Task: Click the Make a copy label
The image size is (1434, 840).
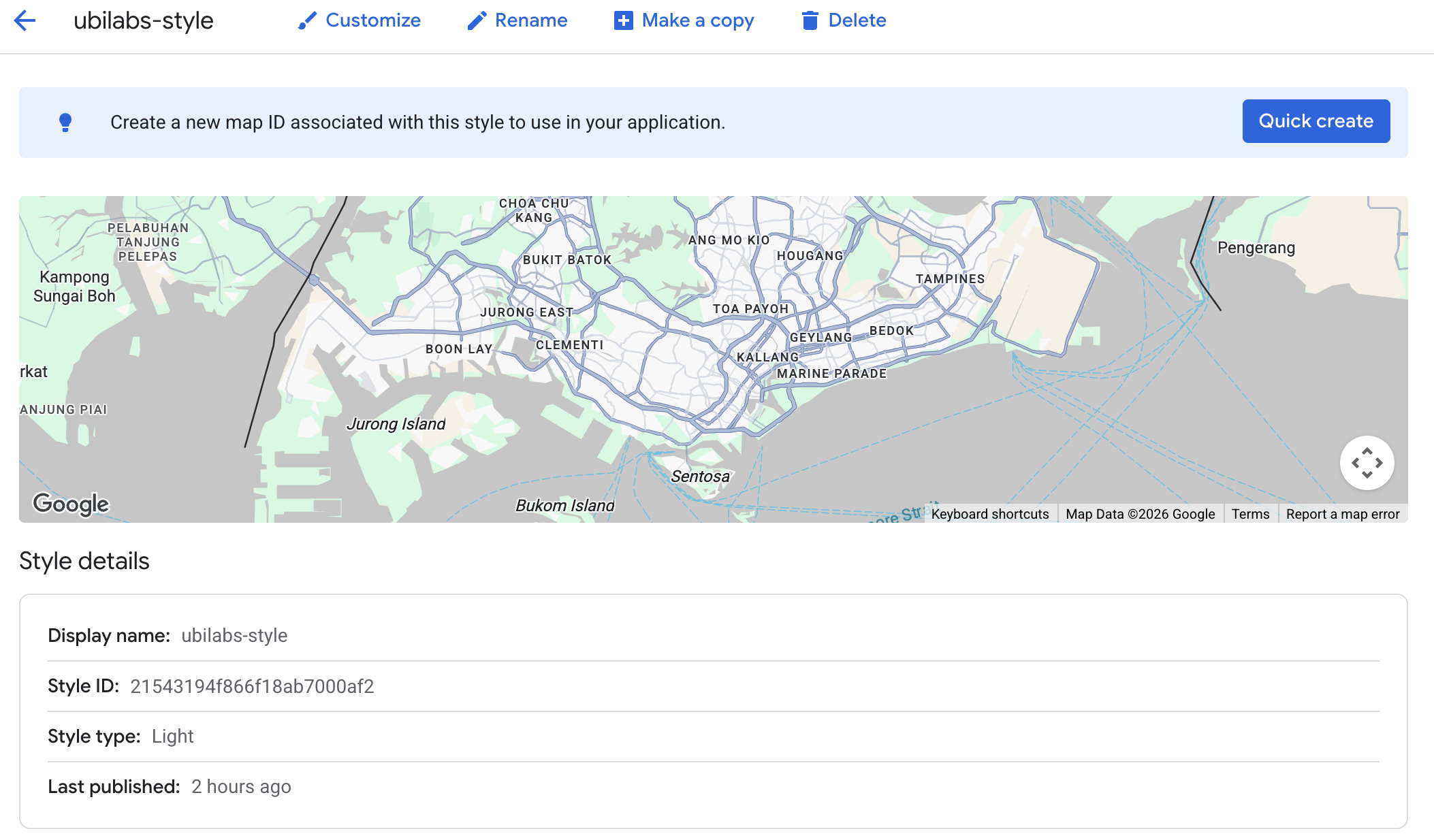Action: point(698,20)
